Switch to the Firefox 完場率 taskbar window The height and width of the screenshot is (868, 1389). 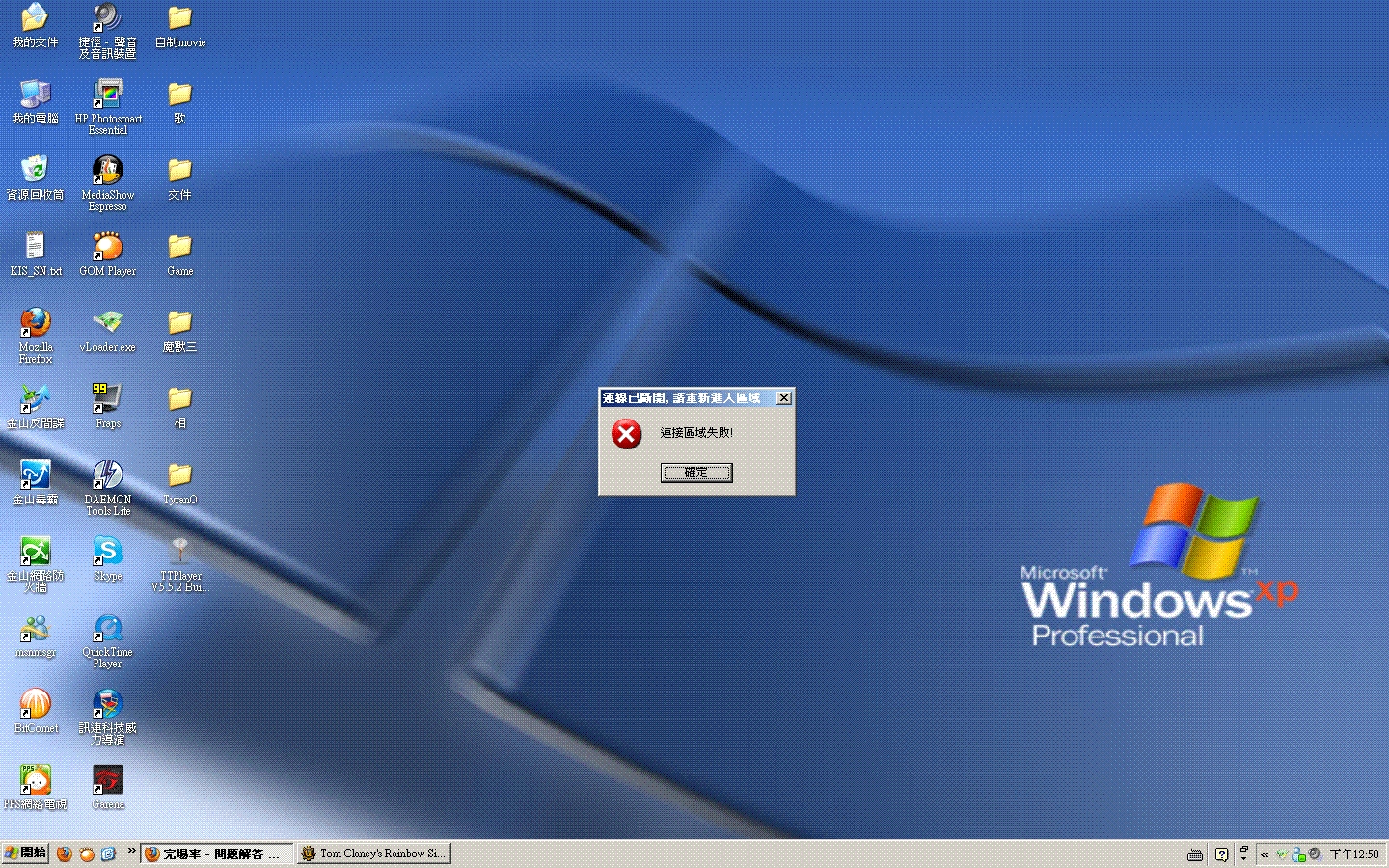click(216, 854)
